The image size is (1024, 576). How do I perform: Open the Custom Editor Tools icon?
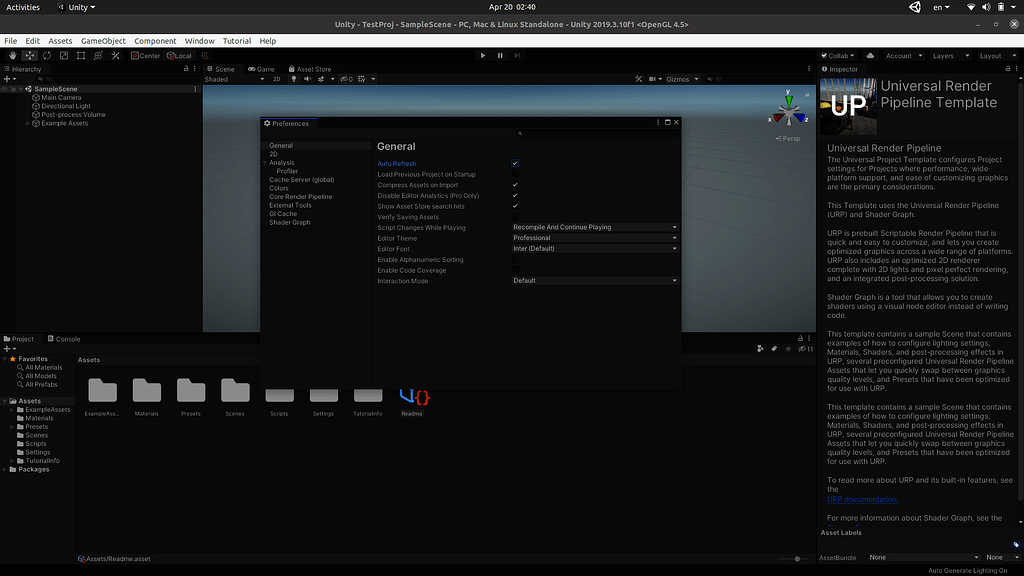(x=115, y=56)
